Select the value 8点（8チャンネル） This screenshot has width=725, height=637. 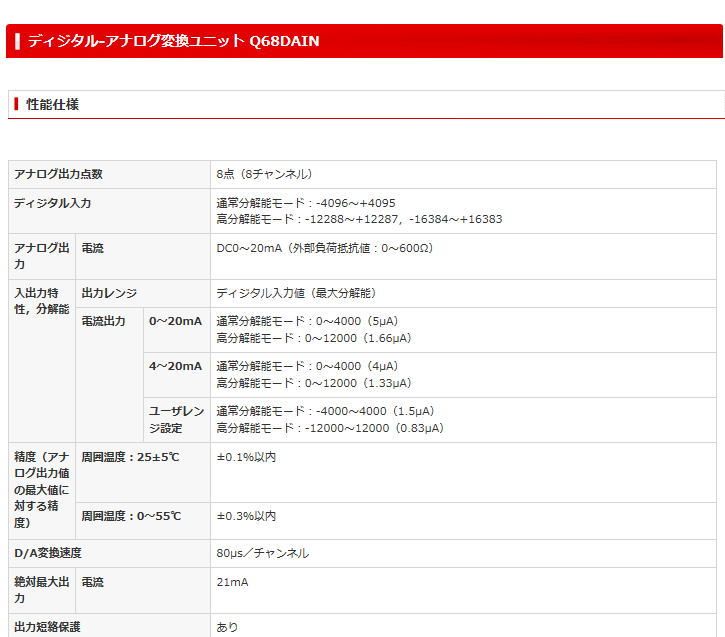pyautogui.click(x=264, y=174)
